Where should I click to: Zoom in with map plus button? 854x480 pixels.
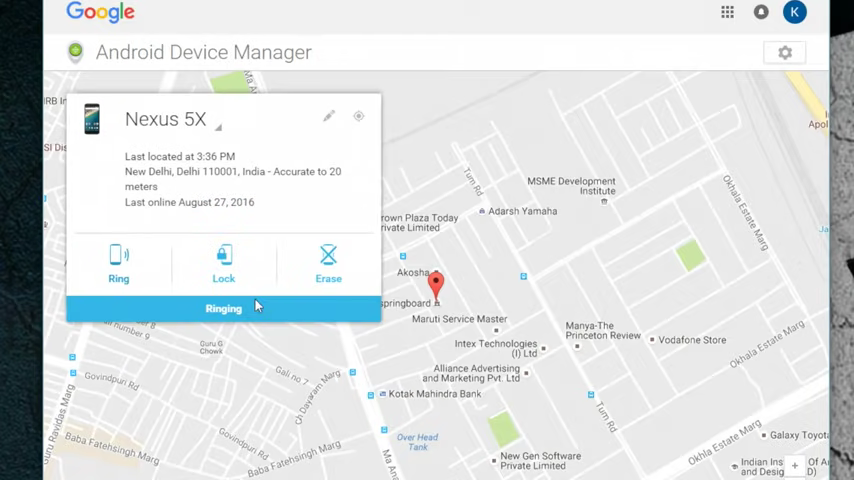tap(795, 466)
